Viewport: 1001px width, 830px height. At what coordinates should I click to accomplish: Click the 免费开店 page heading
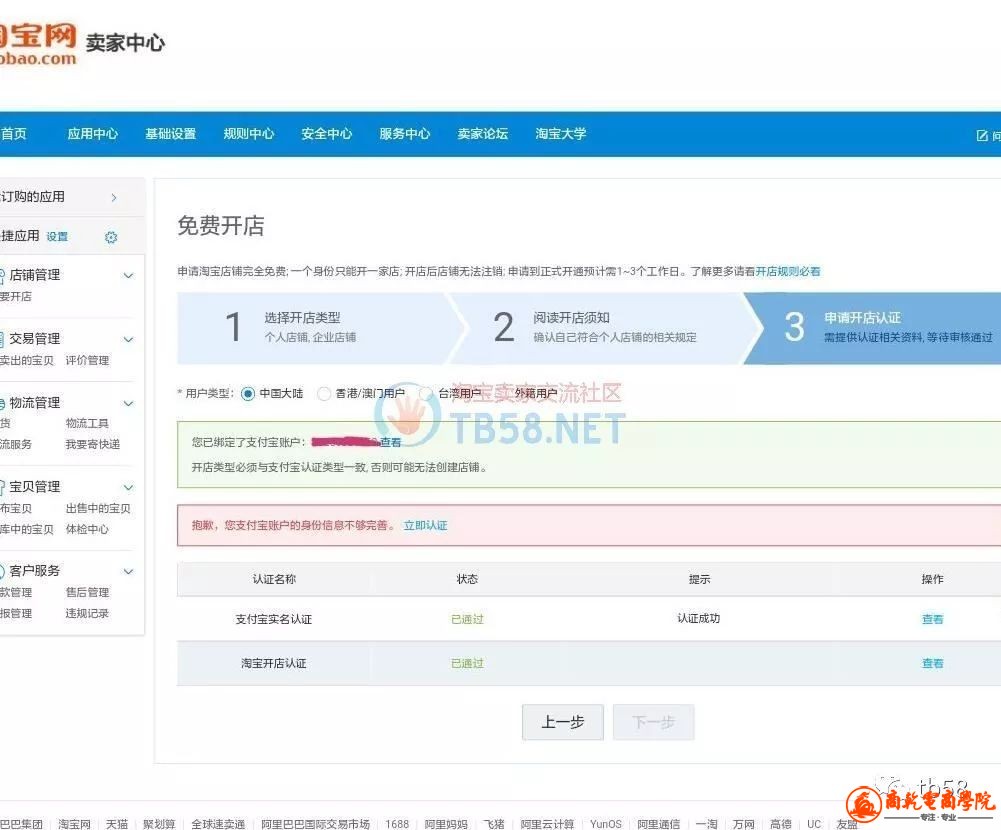(x=221, y=226)
